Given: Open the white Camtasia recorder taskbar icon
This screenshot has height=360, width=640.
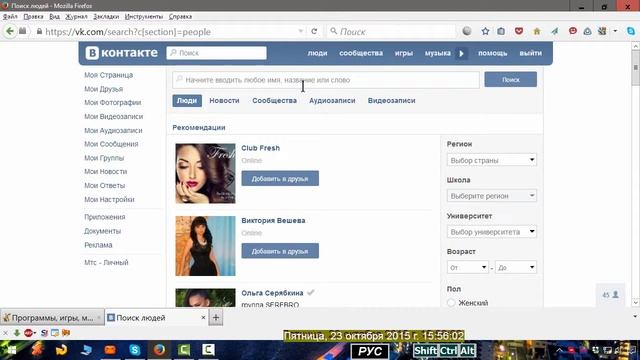Looking at the screenshot, I should tap(208, 350).
